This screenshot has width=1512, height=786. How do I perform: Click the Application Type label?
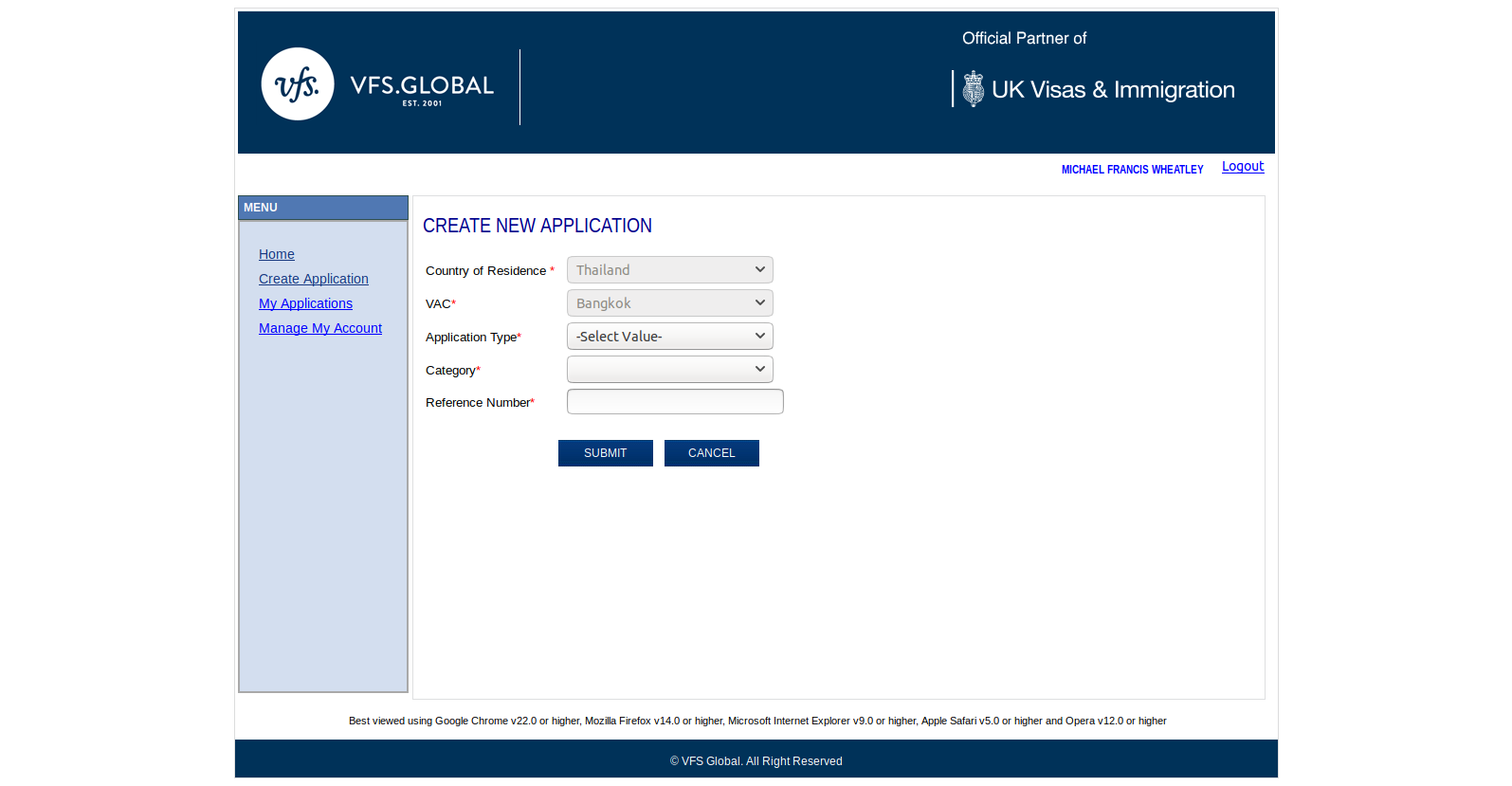pos(471,338)
